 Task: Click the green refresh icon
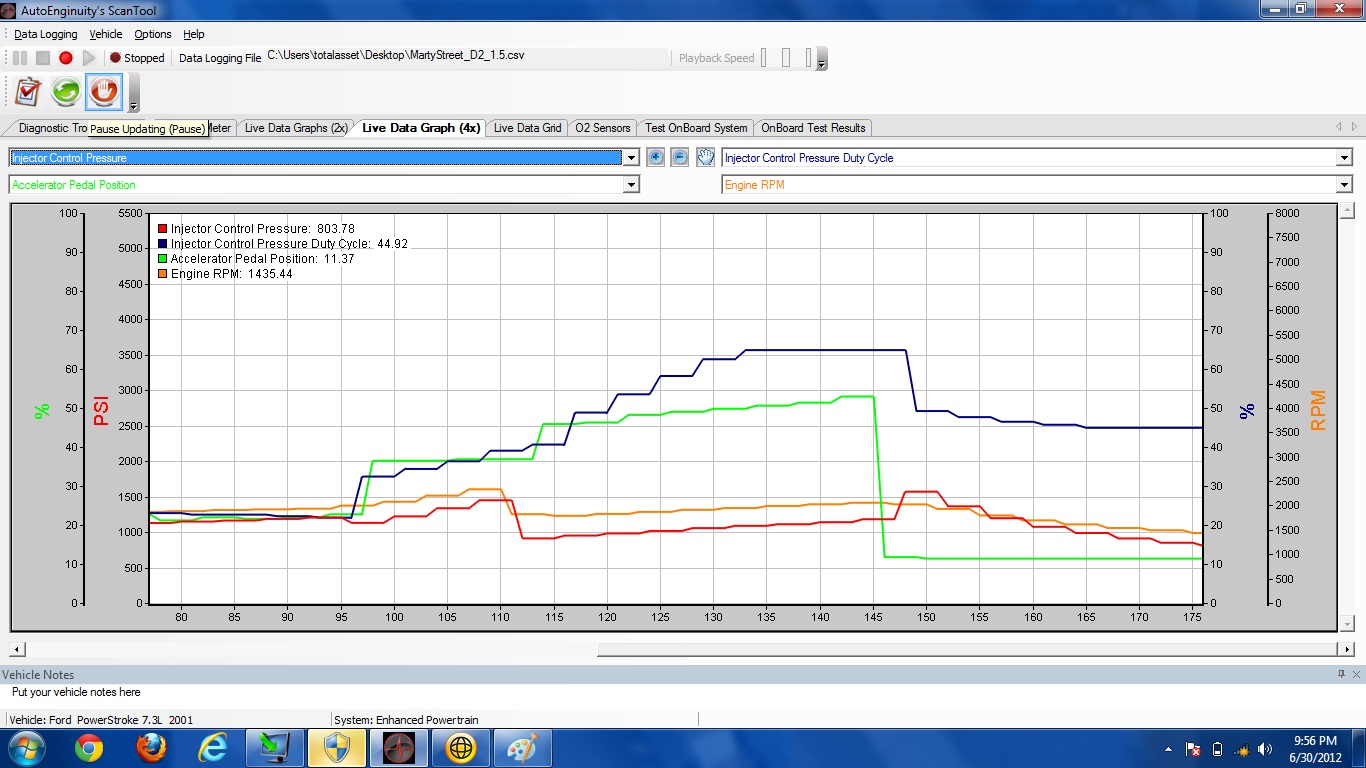tap(66, 92)
